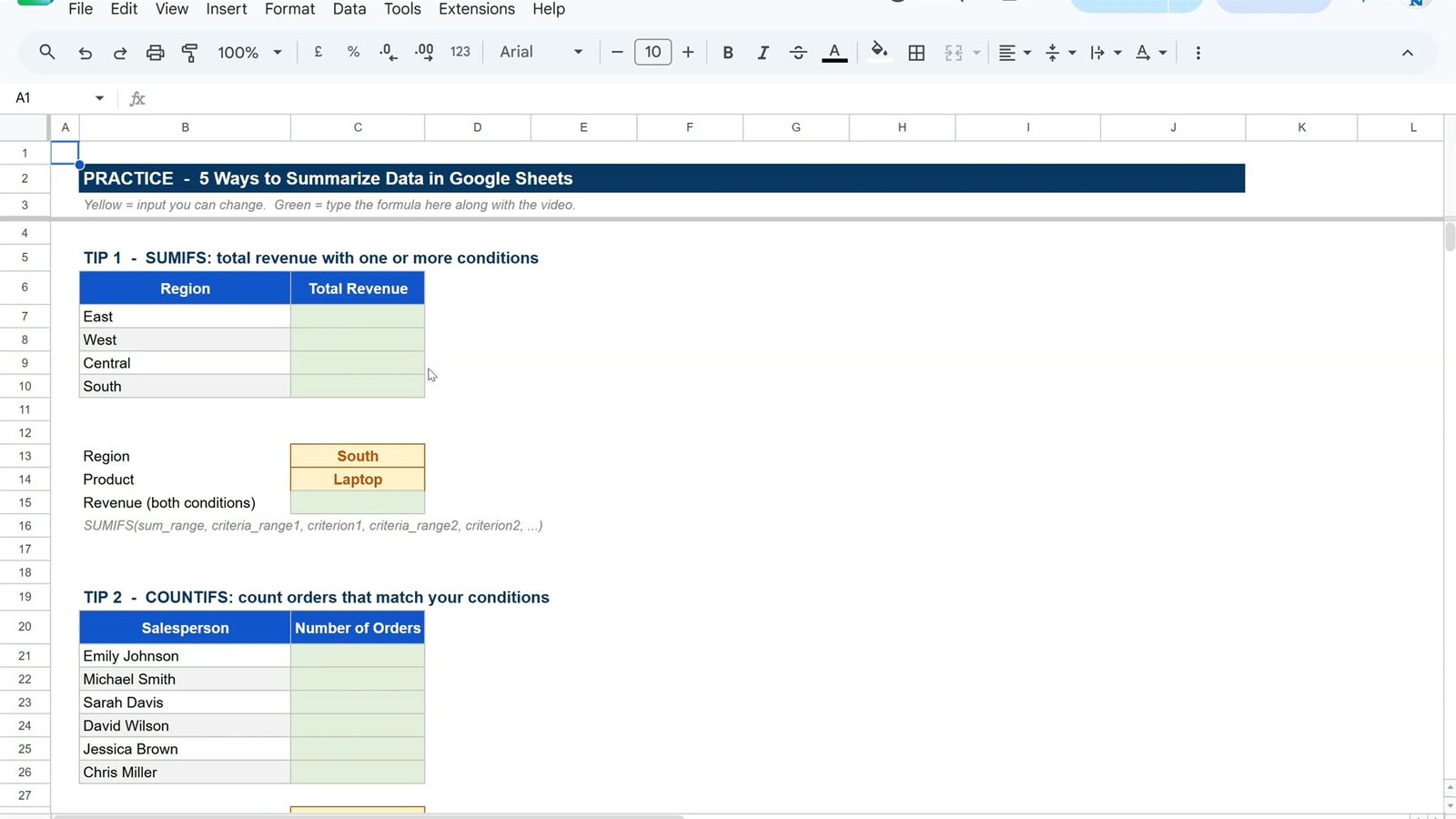Click the merge cells icon
This screenshot has height=819, width=1456.
pos(954,53)
